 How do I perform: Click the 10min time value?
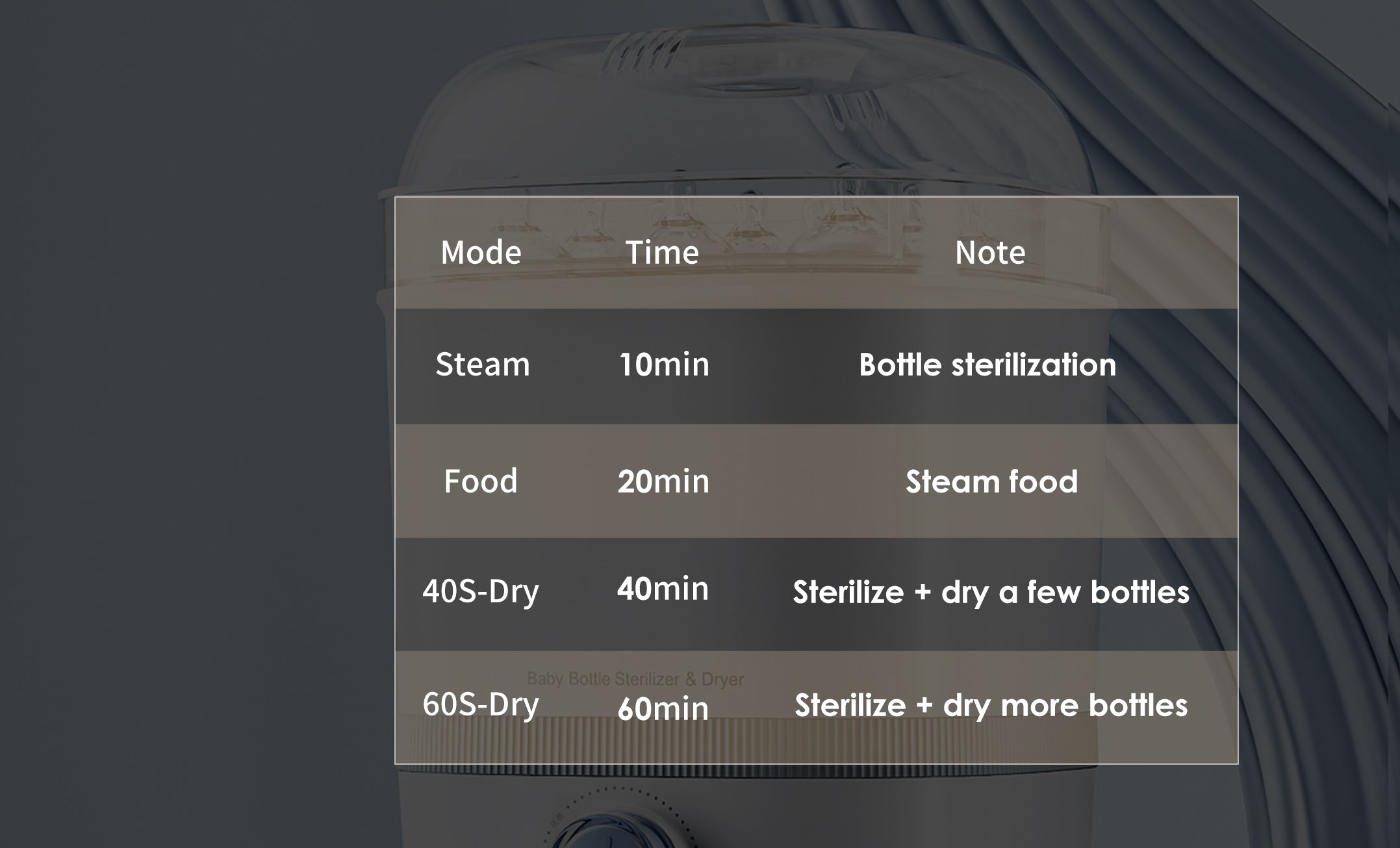click(x=663, y=364)
